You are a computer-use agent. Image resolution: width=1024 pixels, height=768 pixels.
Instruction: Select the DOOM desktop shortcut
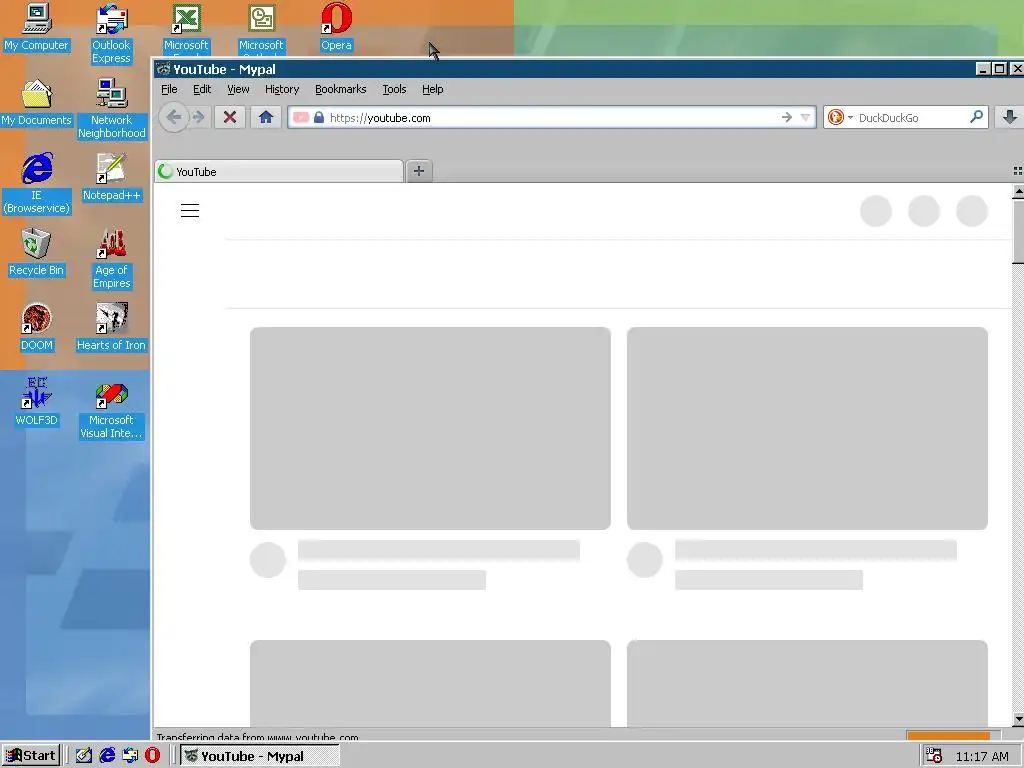pyautogui.click(x=37, y=327)
